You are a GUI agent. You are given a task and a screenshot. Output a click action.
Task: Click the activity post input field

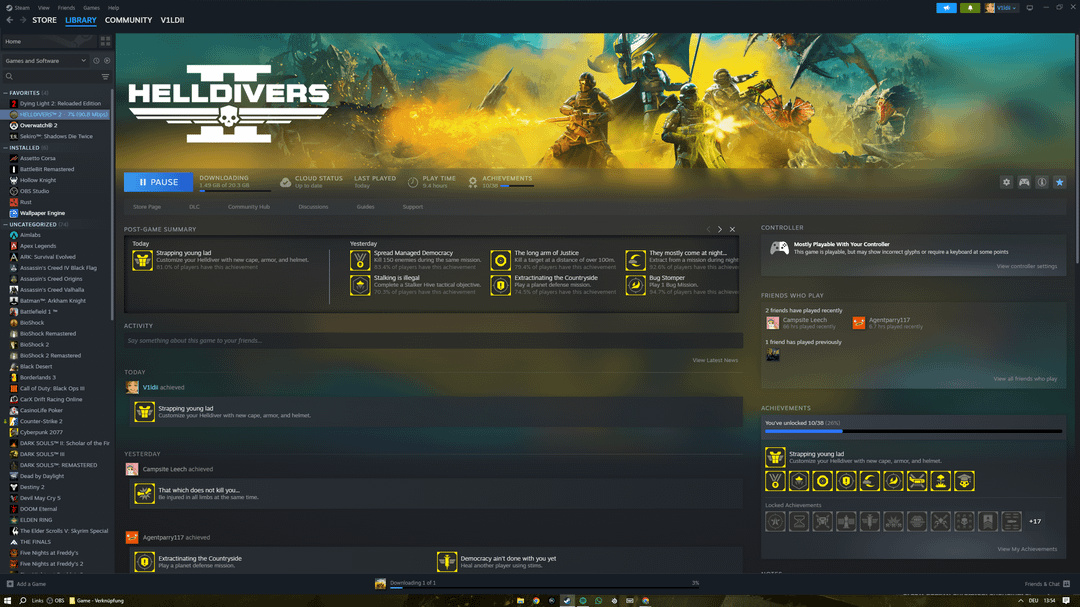433,340
